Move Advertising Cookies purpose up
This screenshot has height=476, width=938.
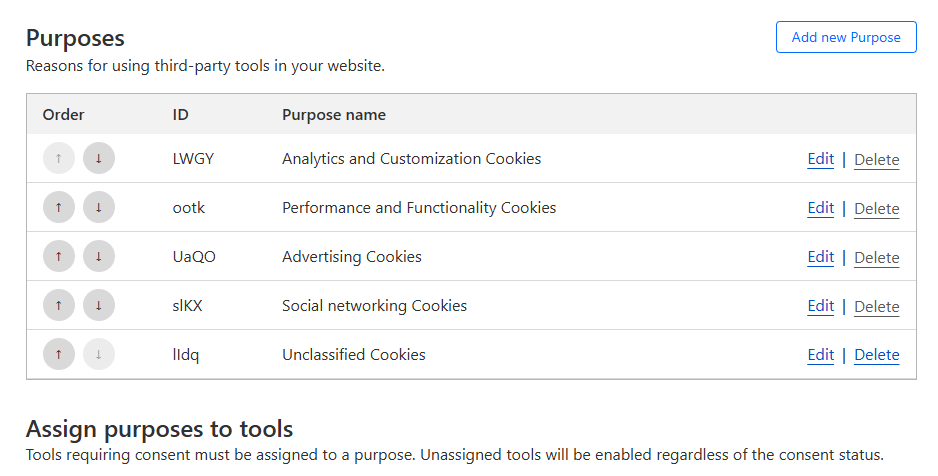(x=59, y=257)
